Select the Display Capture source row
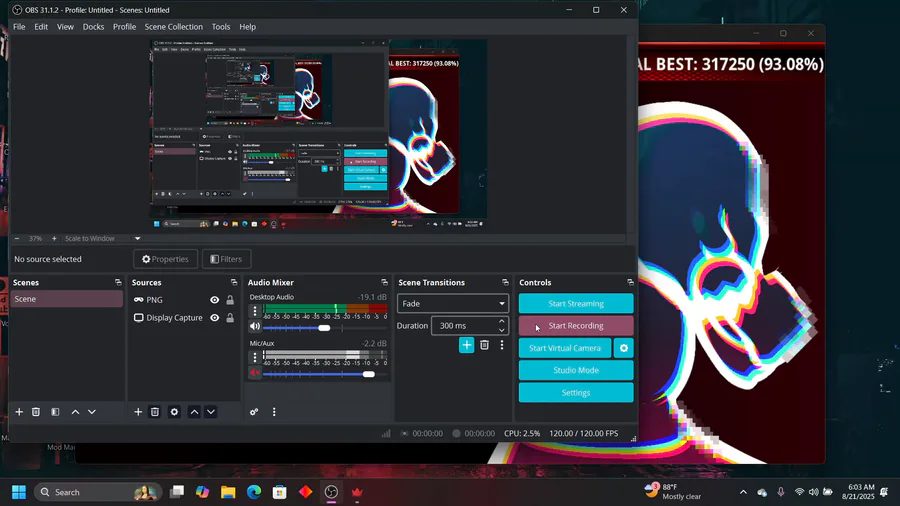 click(184, 318)
